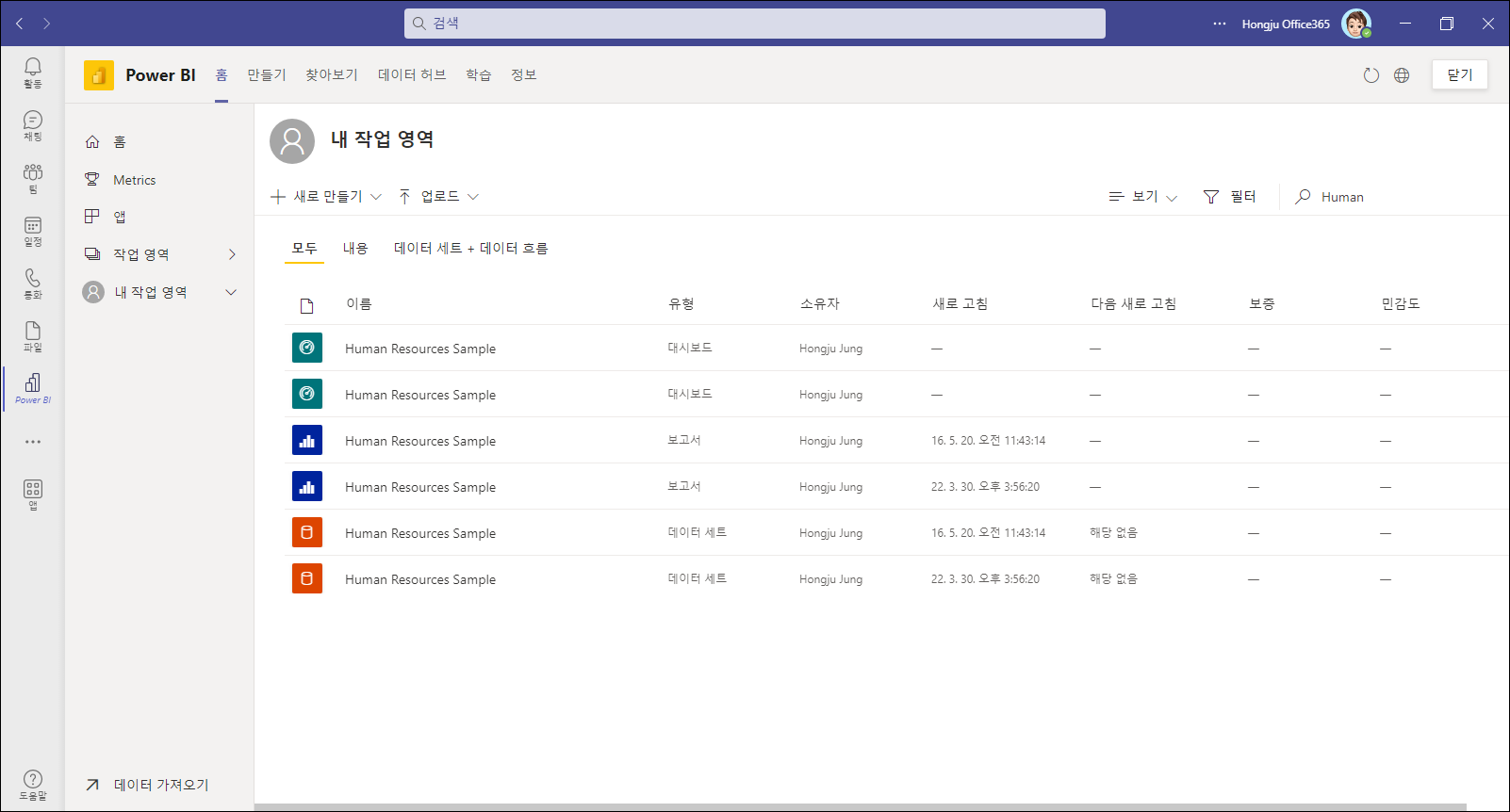The image size is (1510, 812).
Task: Open the 학습 (Learn) tab
Action: (x=479, y=75)
